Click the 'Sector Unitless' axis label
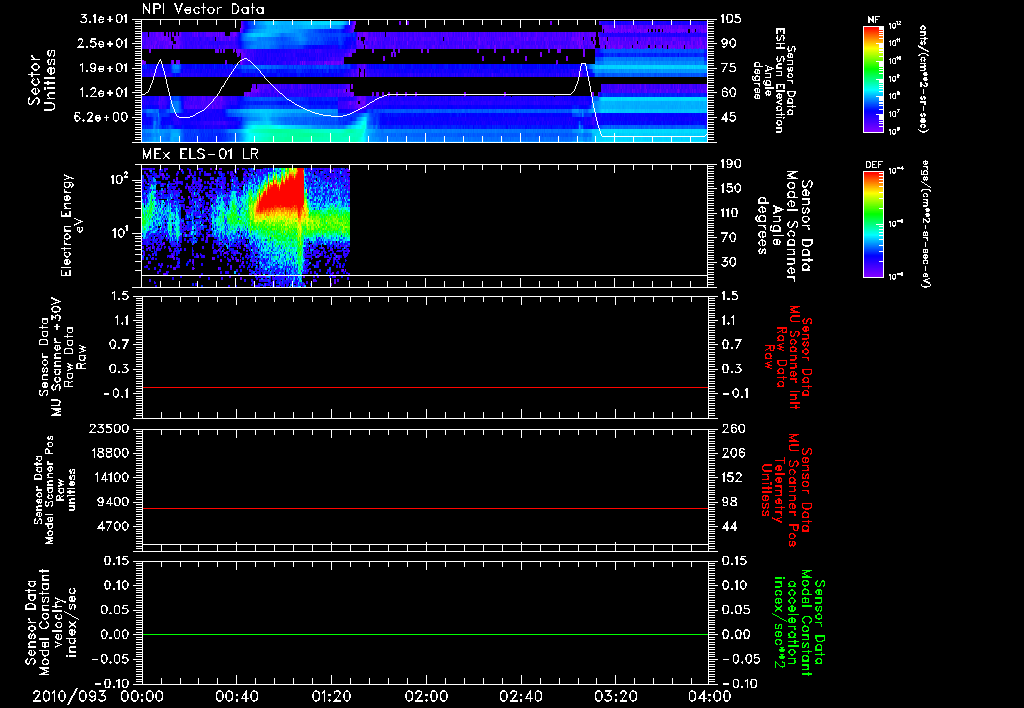This screenshot has width=1024, height=708. click(41, 80)
